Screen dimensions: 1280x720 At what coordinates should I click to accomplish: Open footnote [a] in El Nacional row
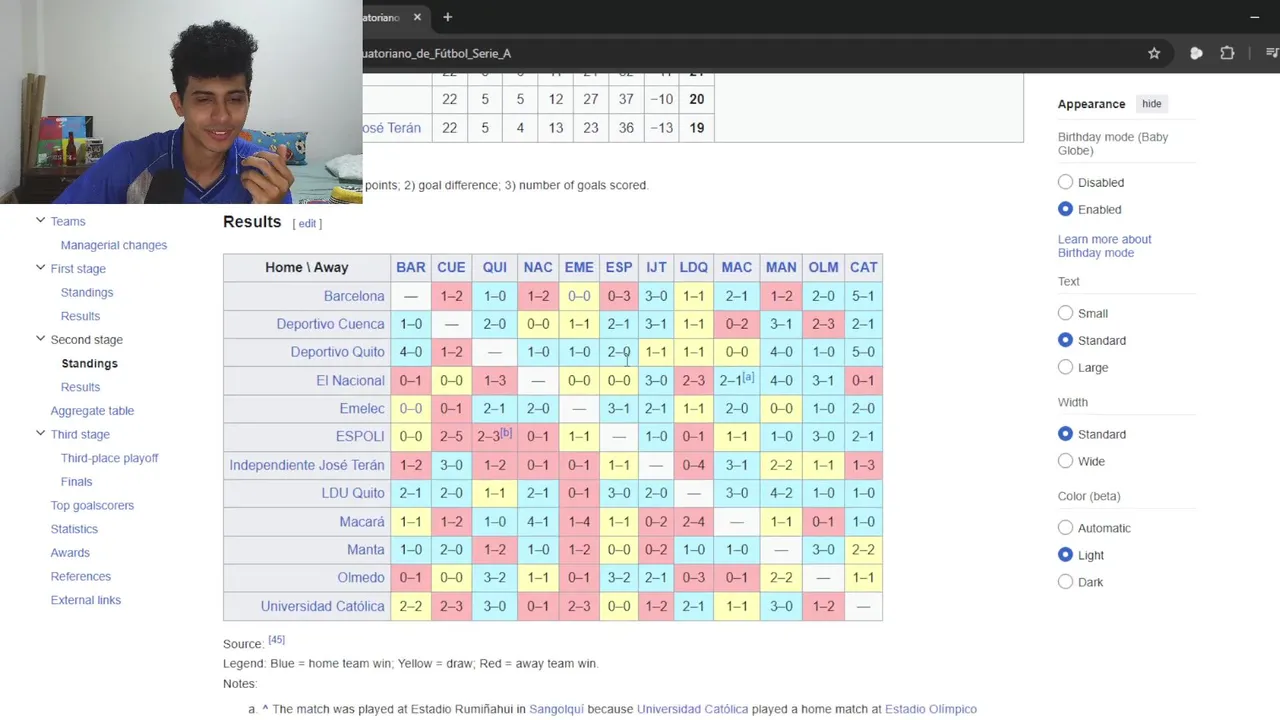coord(748,377)
